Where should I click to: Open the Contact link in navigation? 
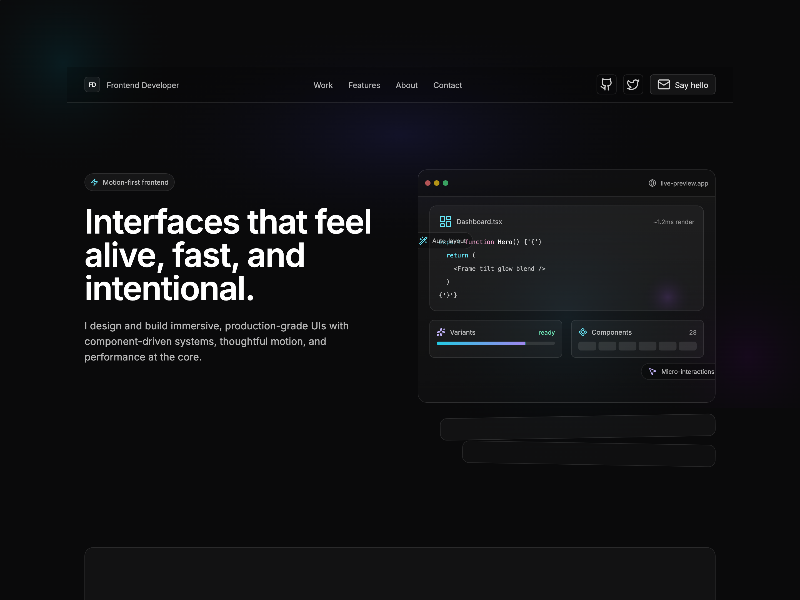tap(447, 85)
